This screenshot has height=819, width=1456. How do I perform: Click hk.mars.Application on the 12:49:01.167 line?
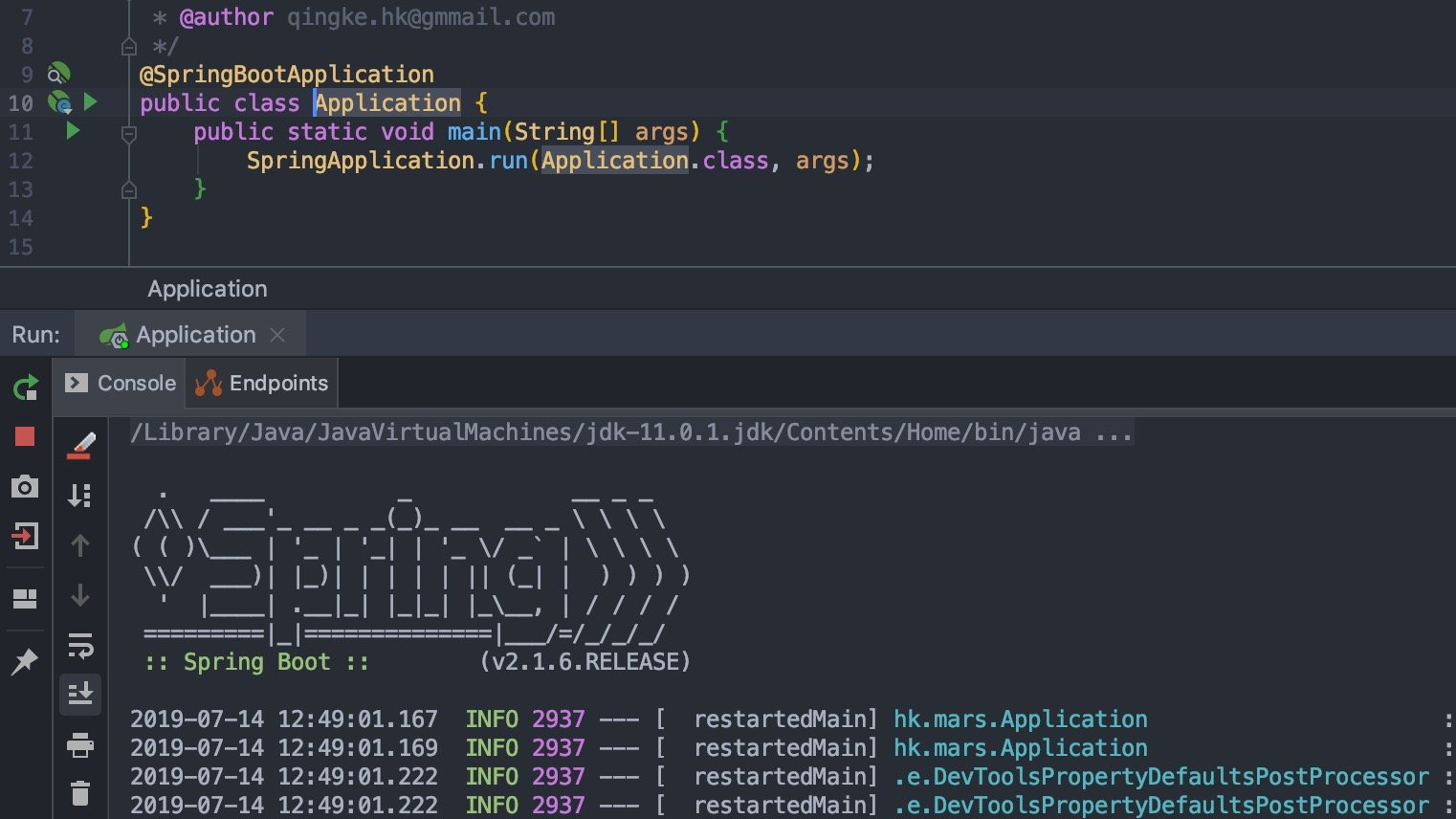click(1021, 719)
